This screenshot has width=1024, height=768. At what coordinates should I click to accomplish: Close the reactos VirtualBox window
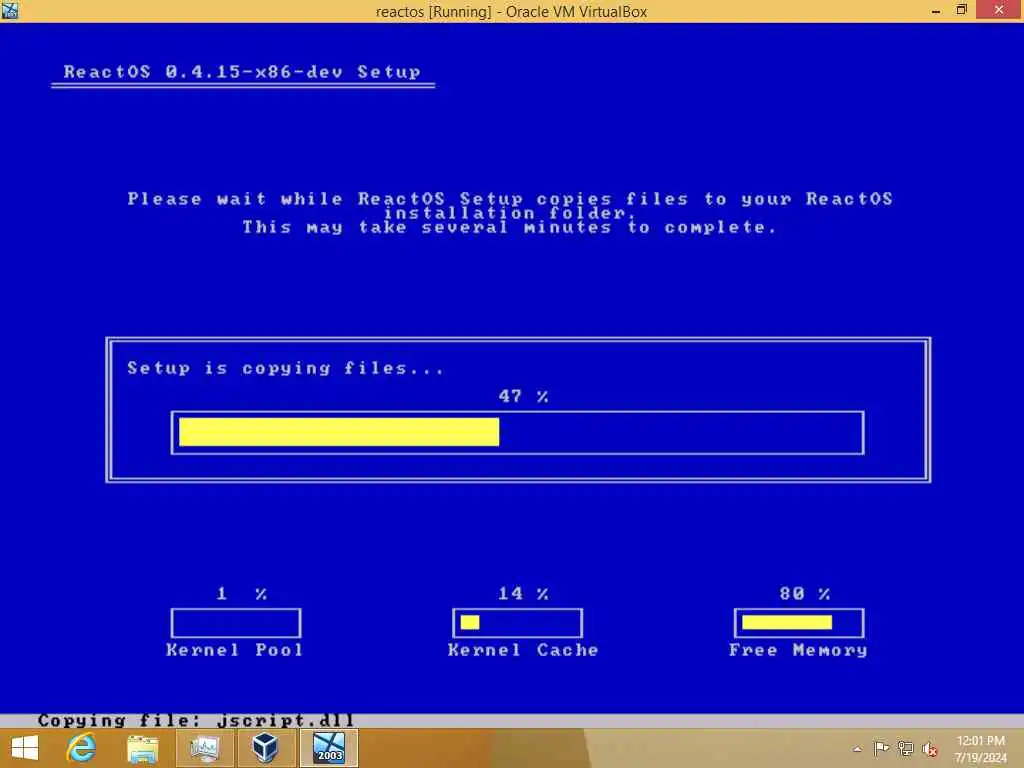pyautogui.click(x=999, y=10)
